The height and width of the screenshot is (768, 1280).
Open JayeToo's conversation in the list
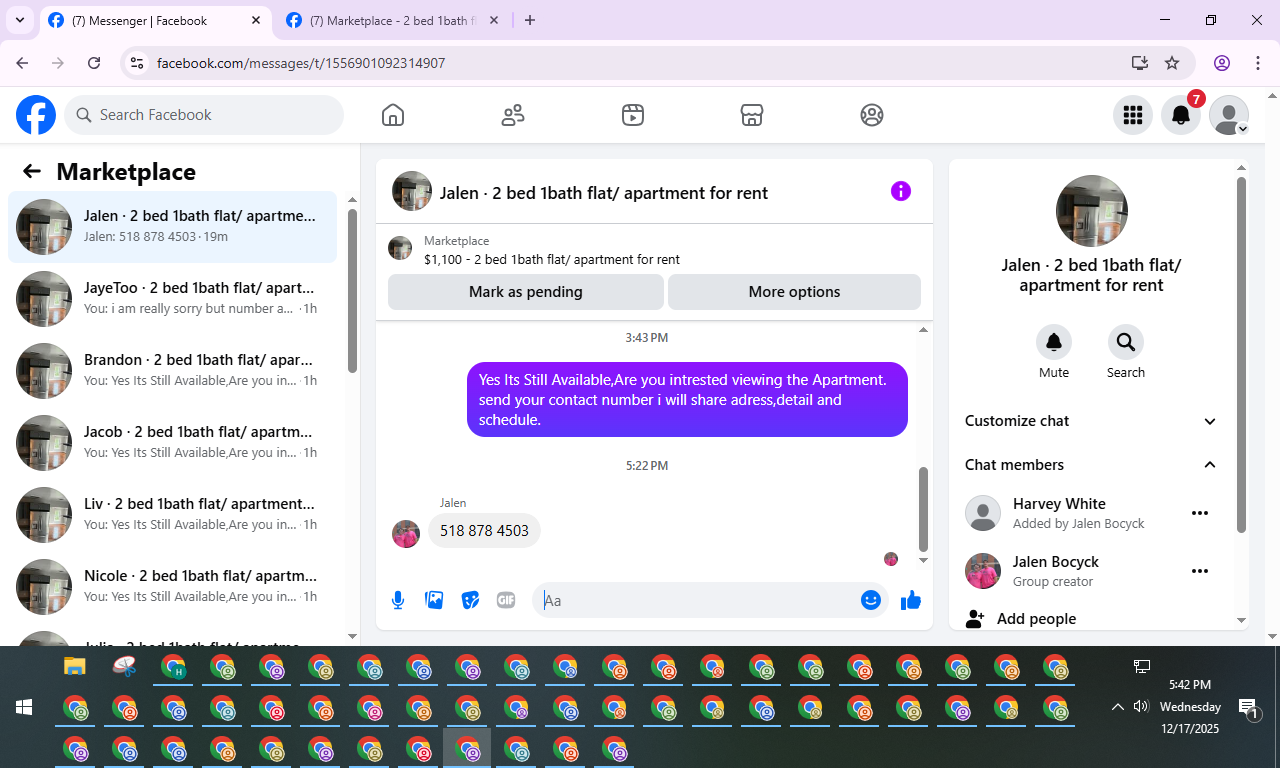pos(173,299)
